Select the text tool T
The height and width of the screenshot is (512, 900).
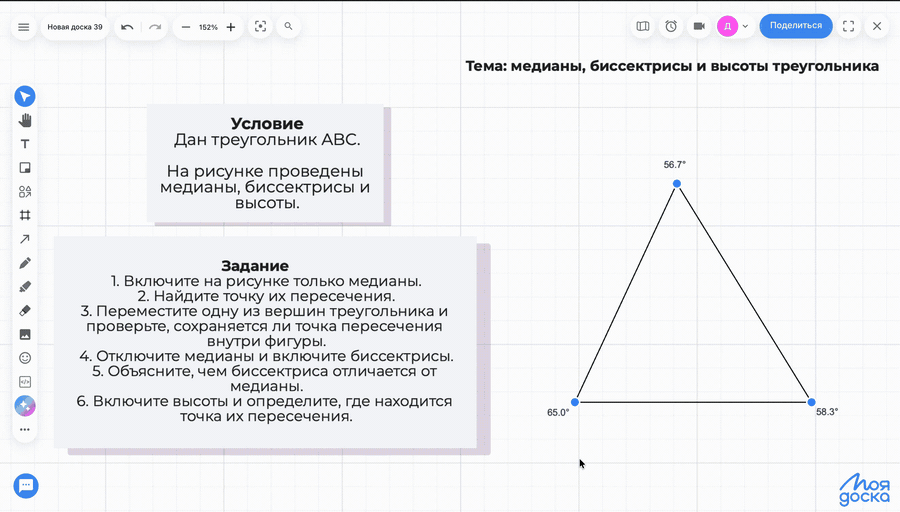coord(25,144)
